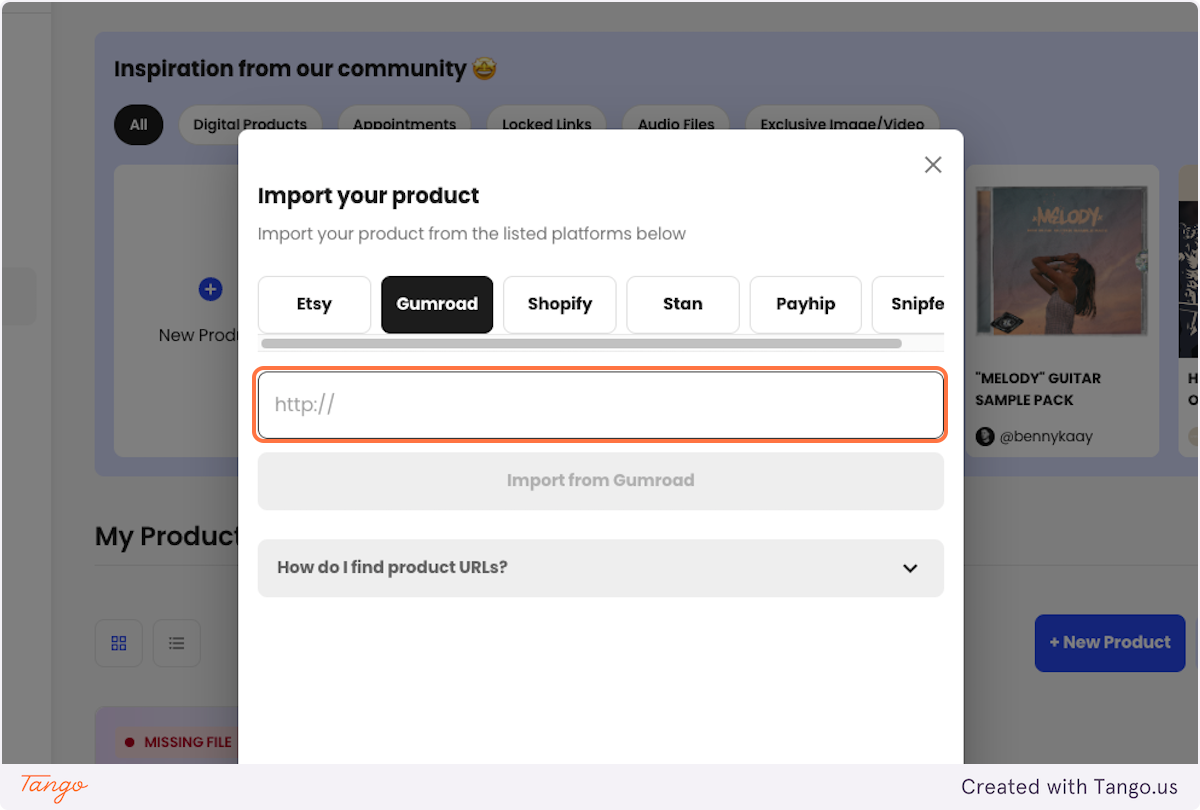Filter by Digital Products

pyautogui.click(x=250, y=125)
